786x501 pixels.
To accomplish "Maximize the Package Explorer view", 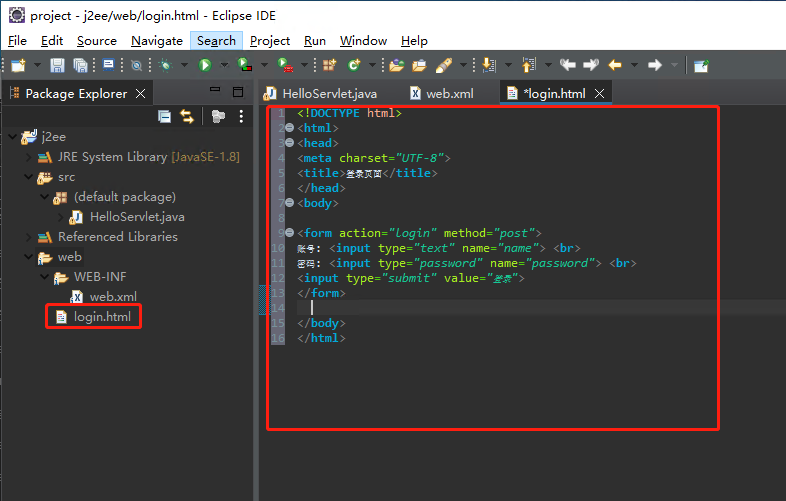I will click(x=238, y=92).
